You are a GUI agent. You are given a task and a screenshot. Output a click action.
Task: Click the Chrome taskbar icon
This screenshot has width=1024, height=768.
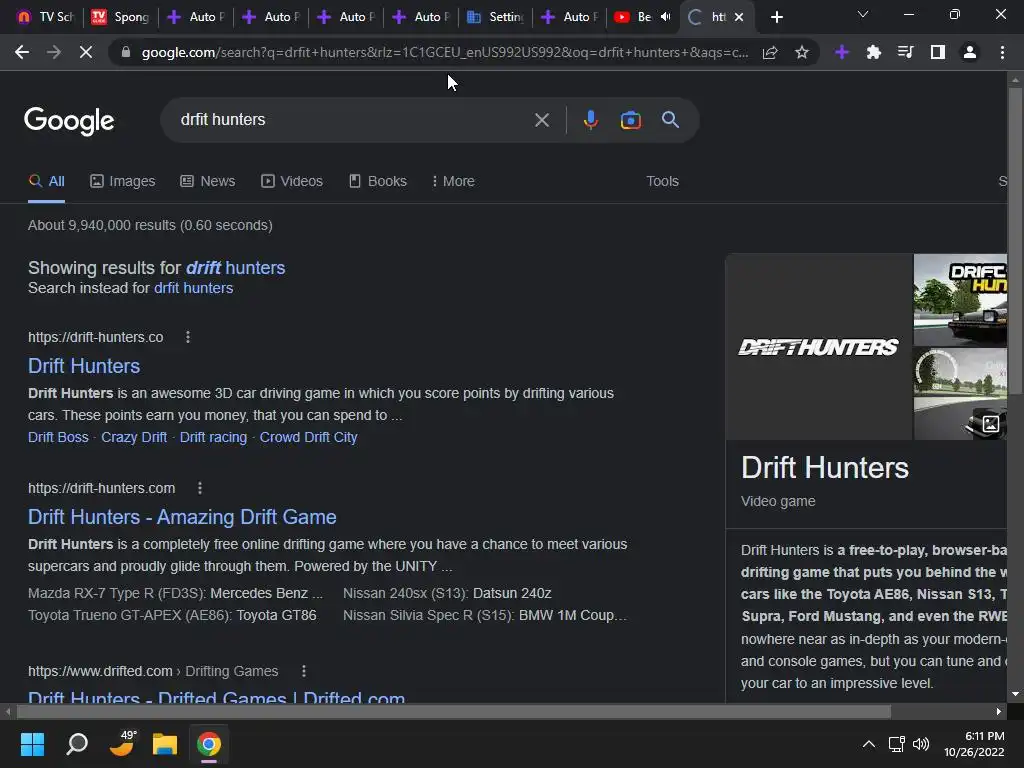tap(209, 743)
